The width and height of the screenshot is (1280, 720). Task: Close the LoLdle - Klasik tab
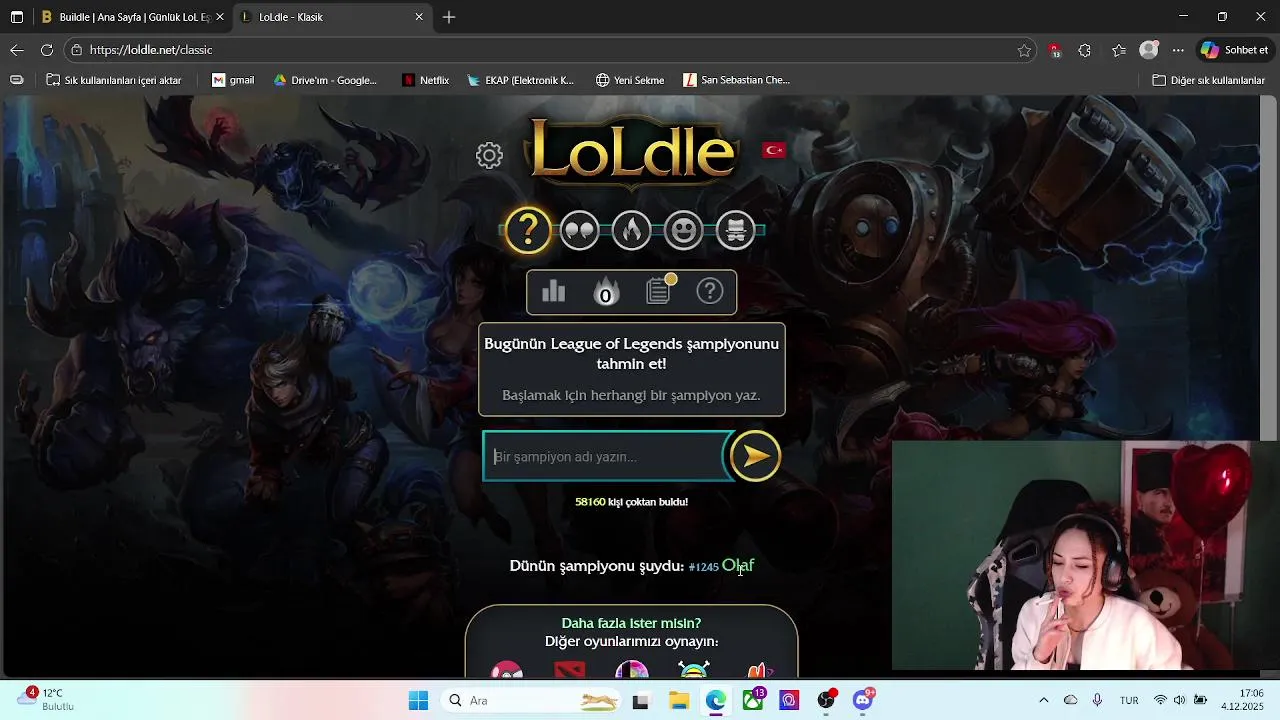point(419,17)
